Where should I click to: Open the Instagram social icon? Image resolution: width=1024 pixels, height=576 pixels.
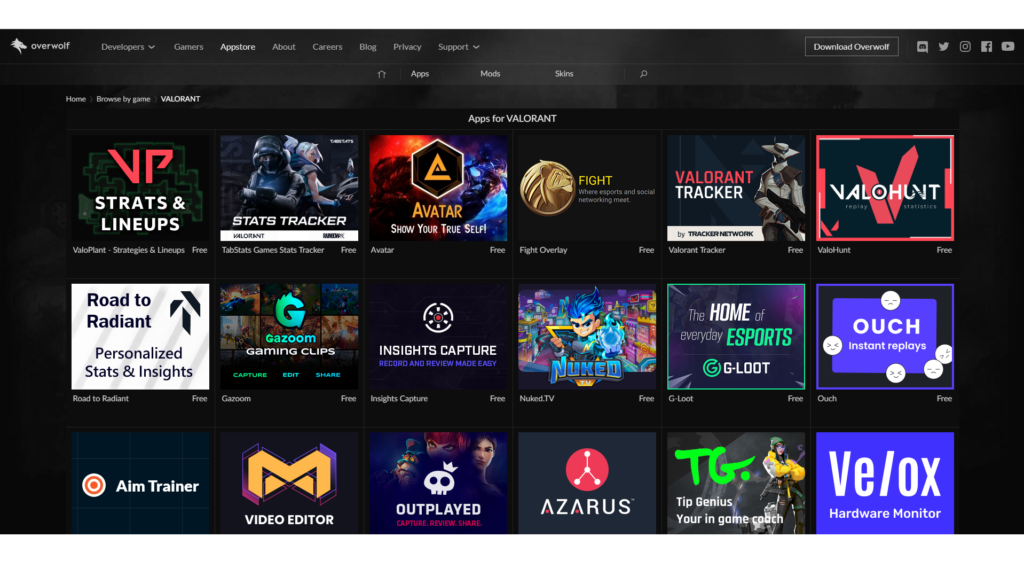(x=965, y=46)
